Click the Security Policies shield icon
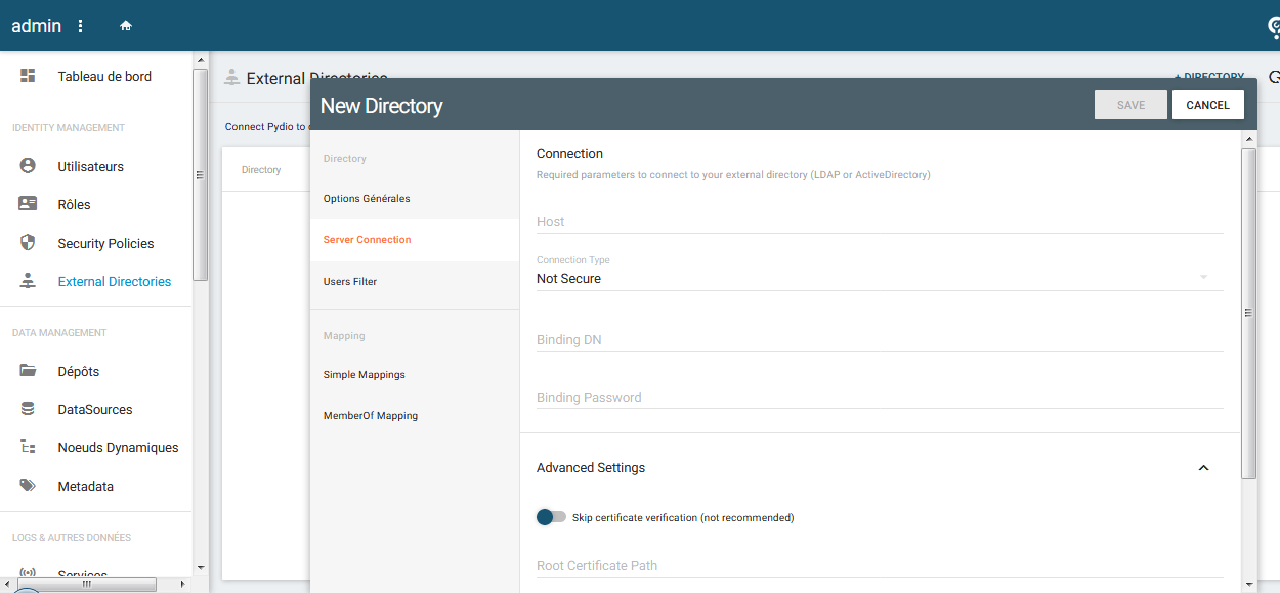Screen dimensions: 1280x593 [28, 243]
